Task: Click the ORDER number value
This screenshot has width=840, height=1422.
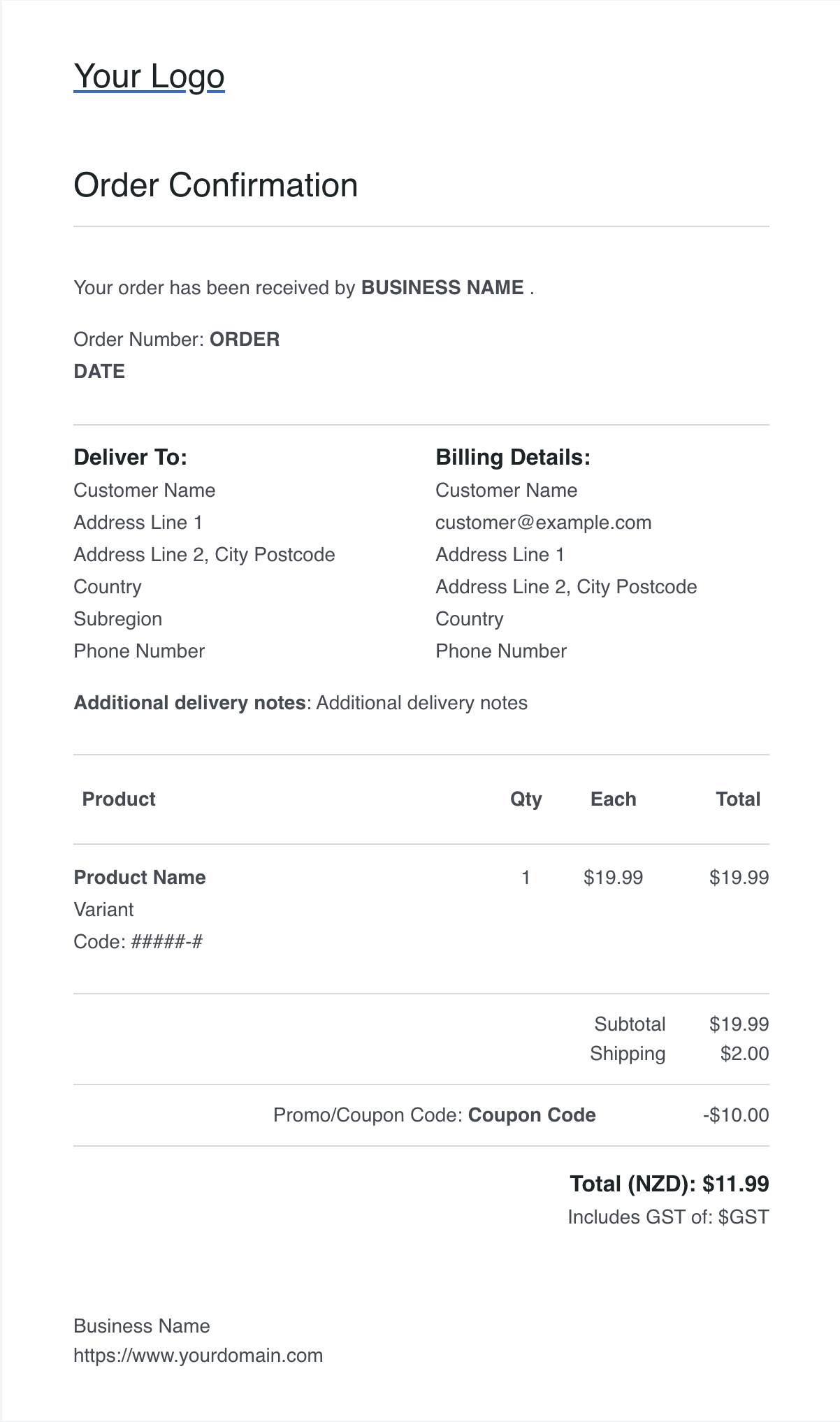Action: point(245,340)
